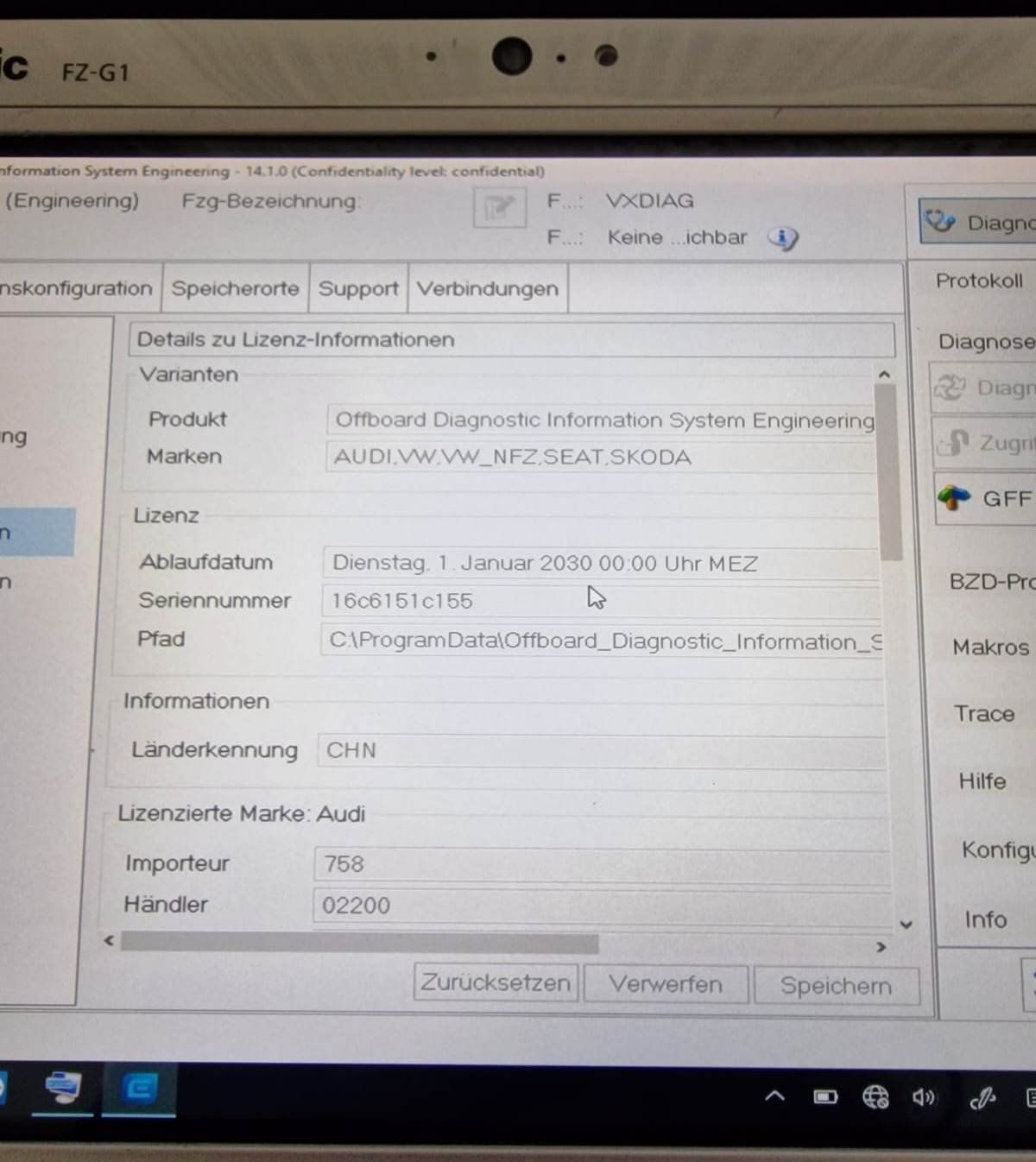Open the network globe icon in system tray
Viewport: 1036px width, 1162px height.
point(875,1096)
